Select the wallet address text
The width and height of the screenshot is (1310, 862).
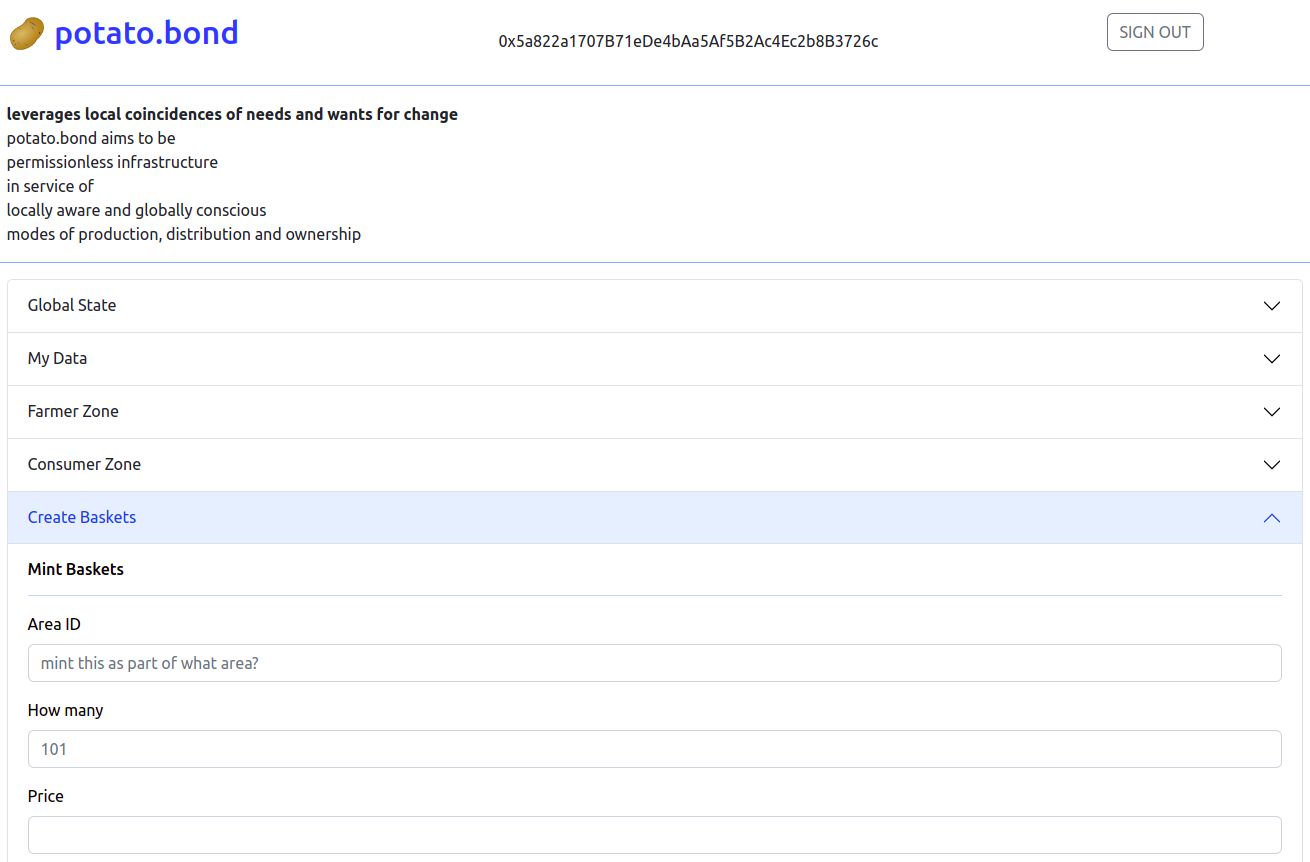click(688, 41)
